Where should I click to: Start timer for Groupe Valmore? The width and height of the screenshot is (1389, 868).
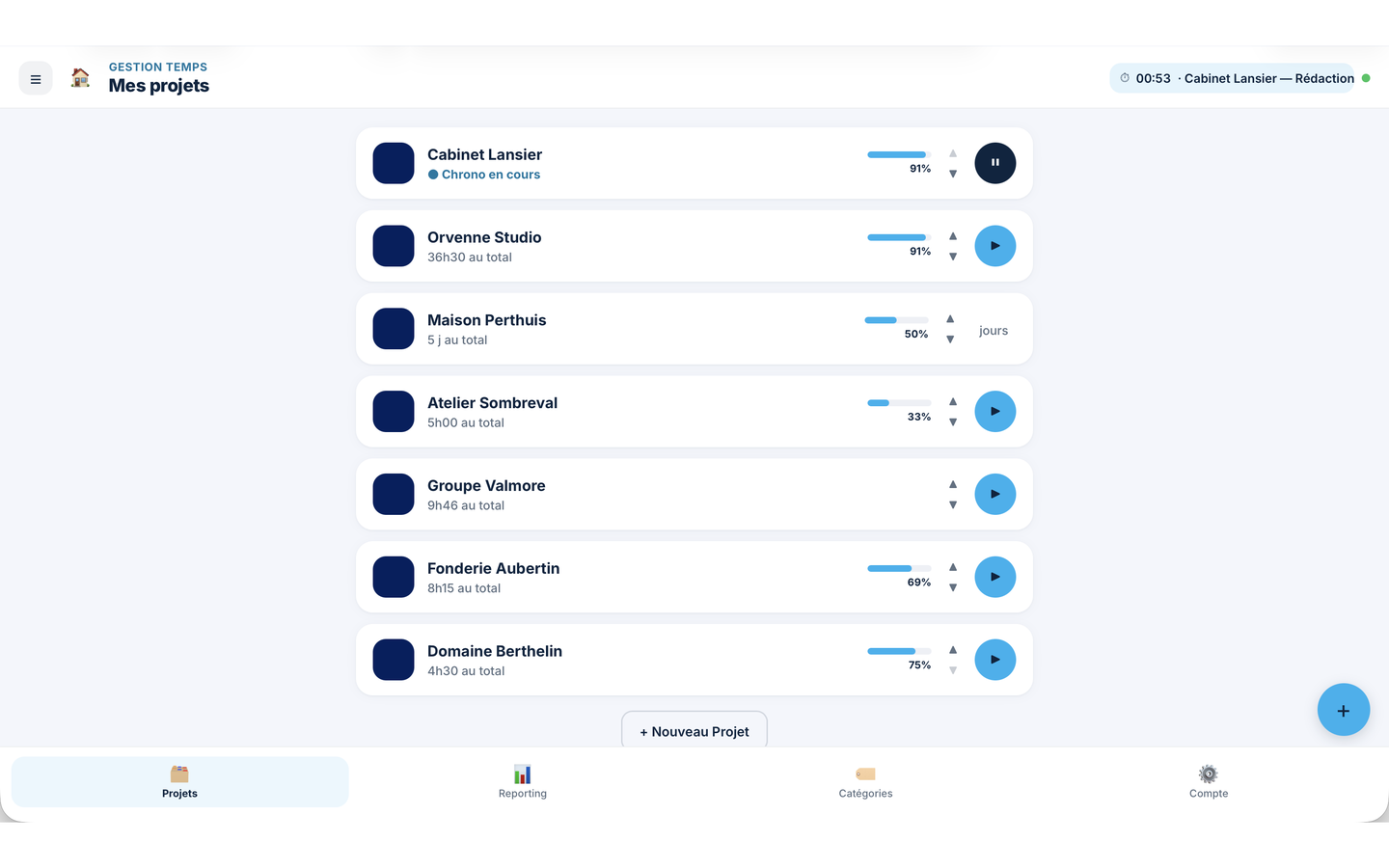coord(994,495)
